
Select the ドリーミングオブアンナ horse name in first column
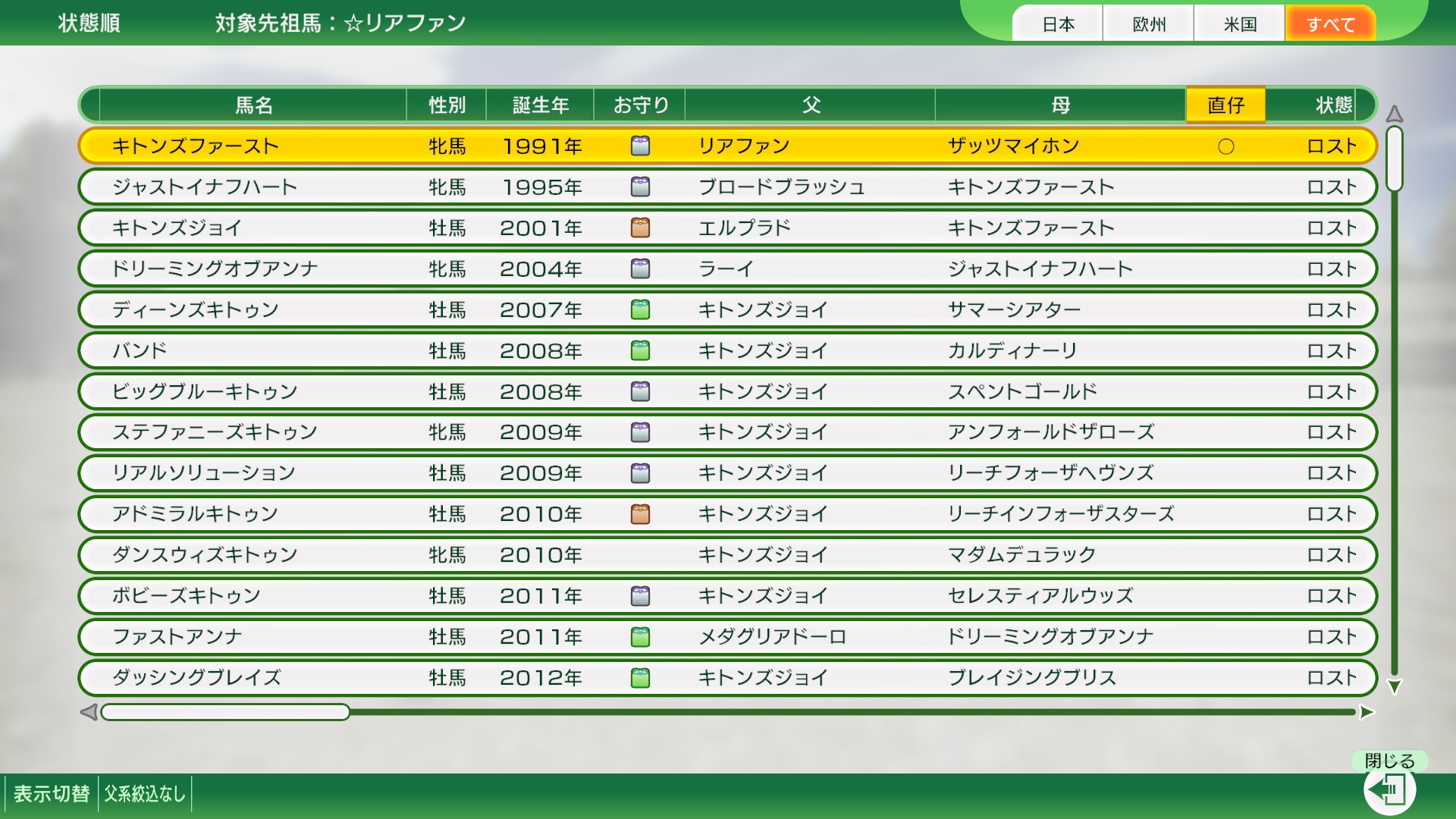tap(215, 269)
